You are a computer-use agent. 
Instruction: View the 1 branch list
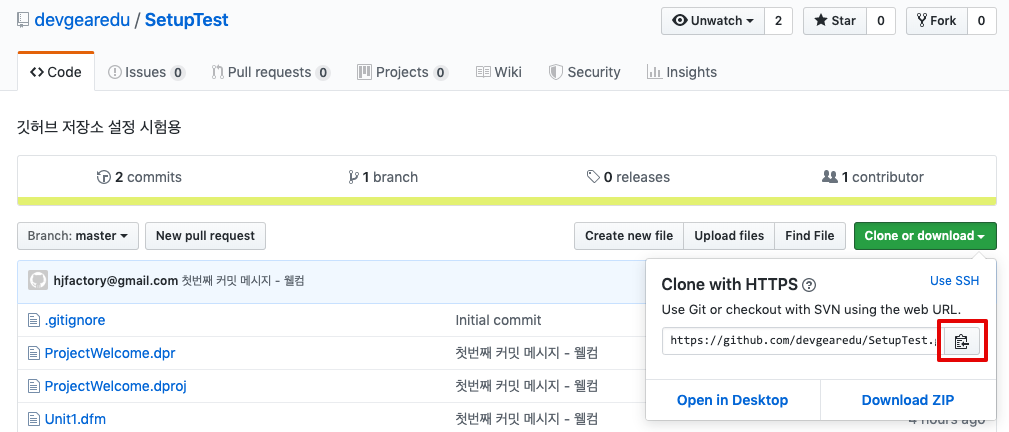pos(383,177)
